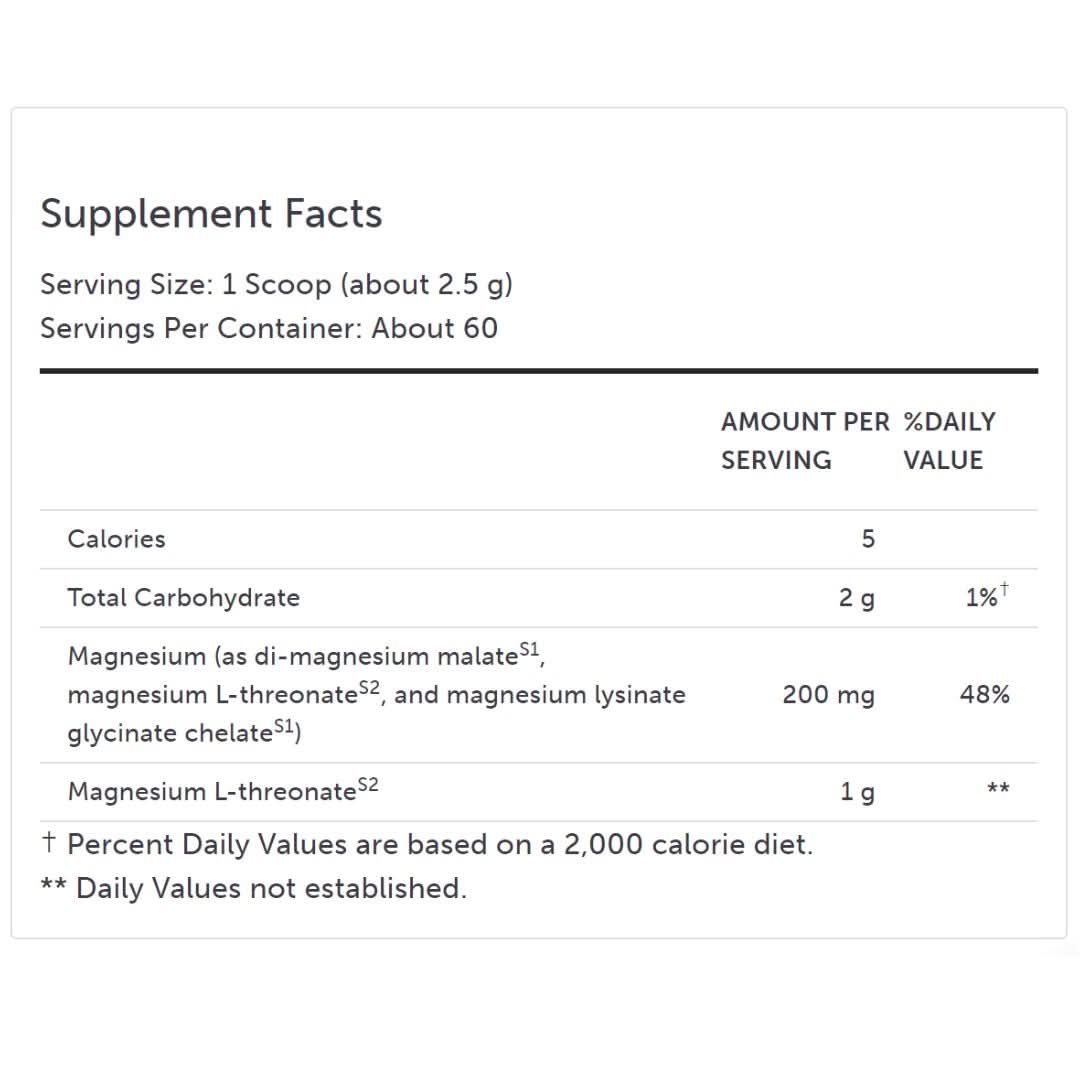Click the S1 superscript after di-magnesium malate

[529, 651]
